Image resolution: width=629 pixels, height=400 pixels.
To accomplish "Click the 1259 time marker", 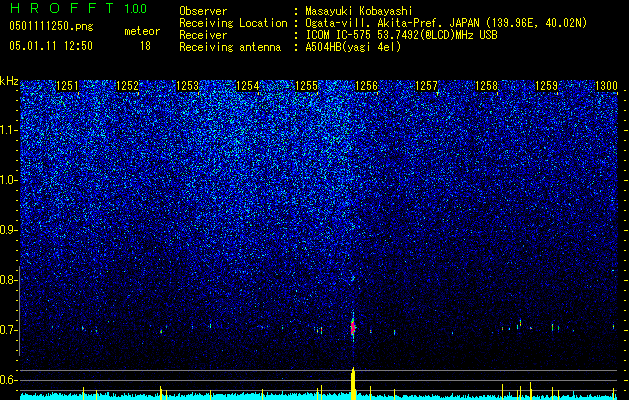I will tap(546, 86).
